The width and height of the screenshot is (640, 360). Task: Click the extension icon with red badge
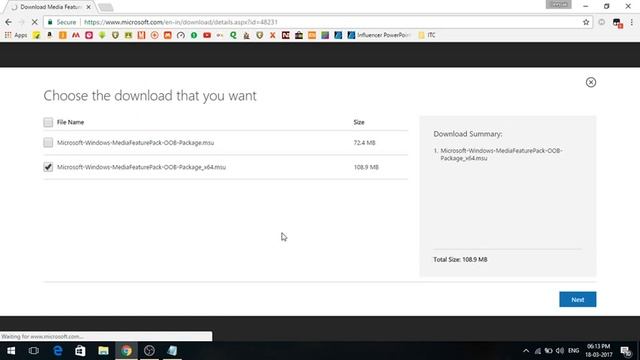617,23
